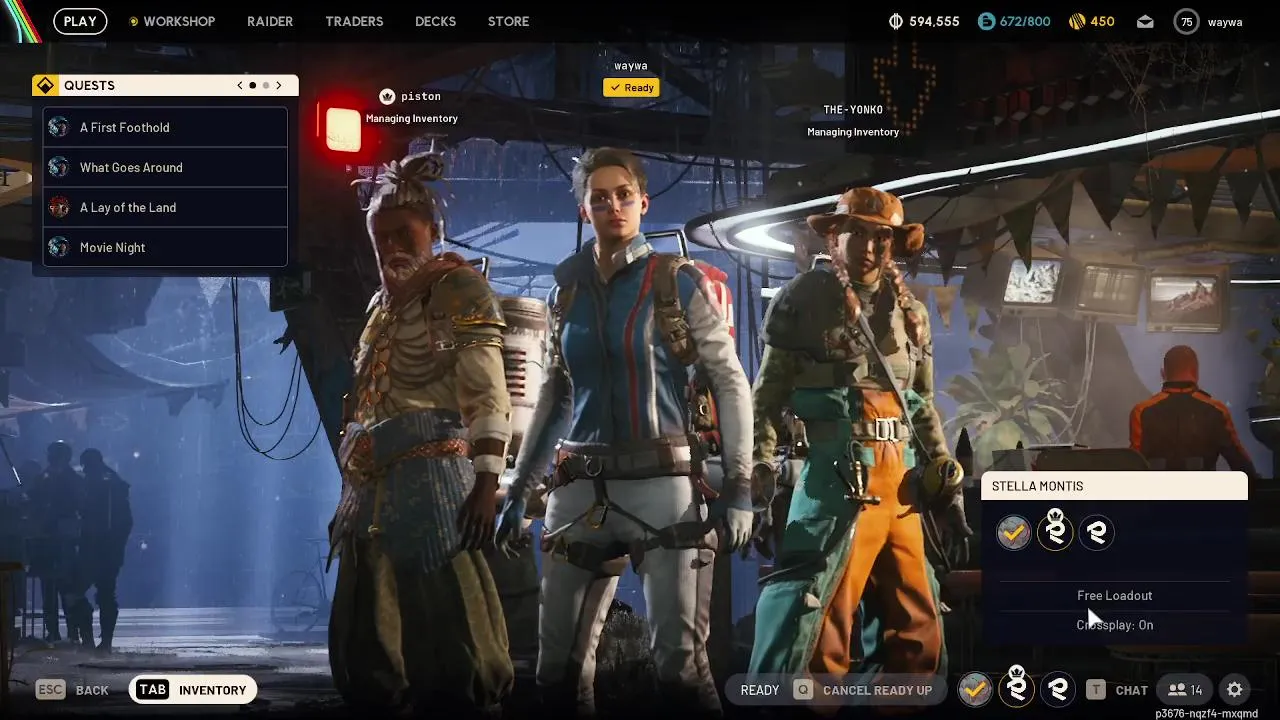Go to next quests page arrow

(x=279, y=85)
